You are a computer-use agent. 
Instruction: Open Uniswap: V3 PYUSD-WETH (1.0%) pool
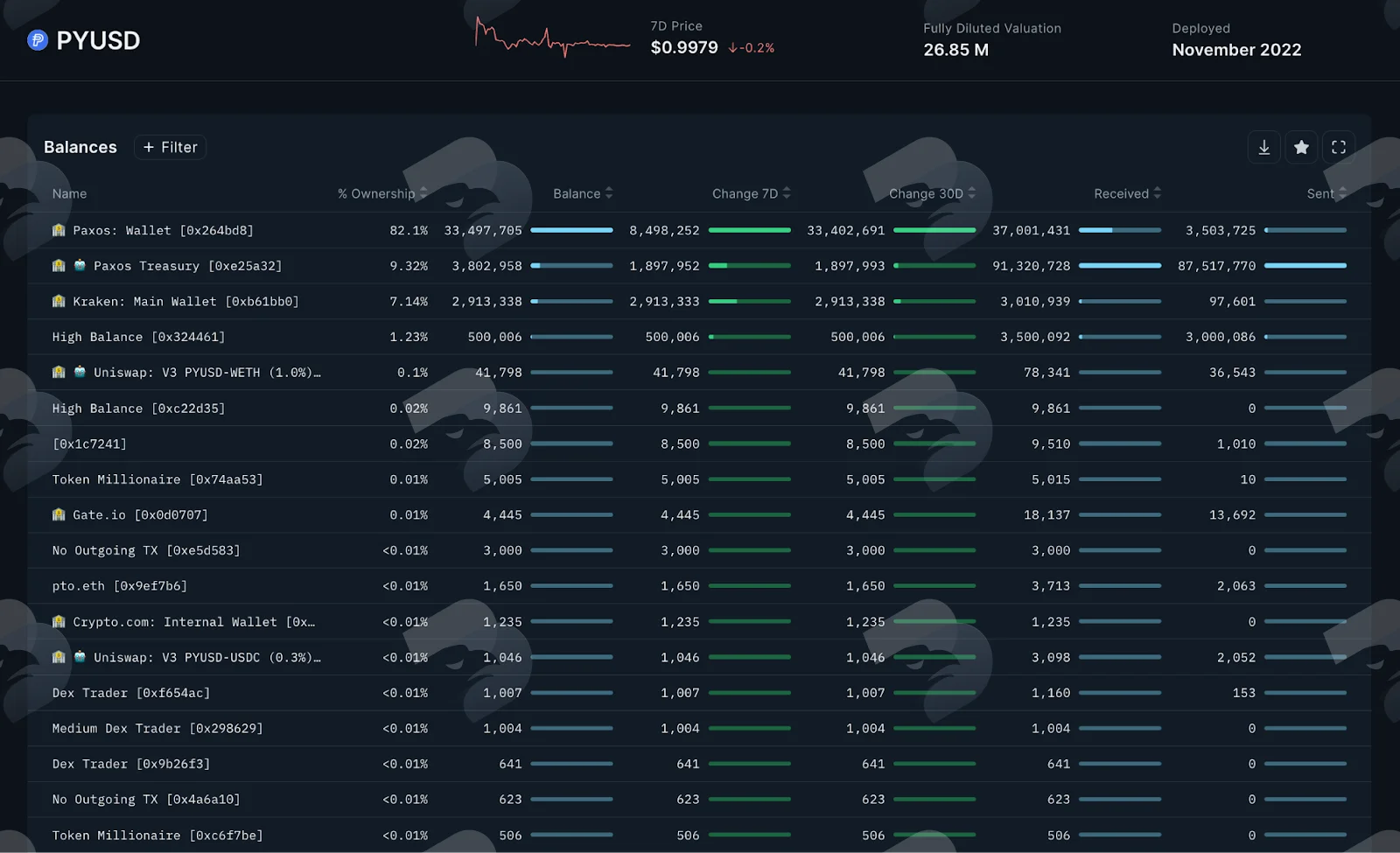coord(206,373)
